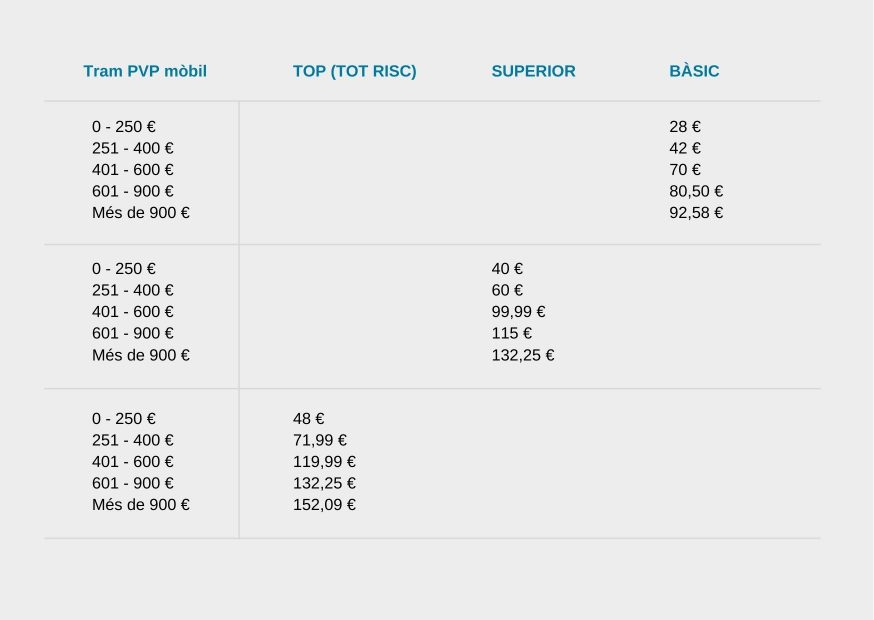The image size is (874, 620).
Task: Click the 152,09 € TOP price
Action: [324, 505]
